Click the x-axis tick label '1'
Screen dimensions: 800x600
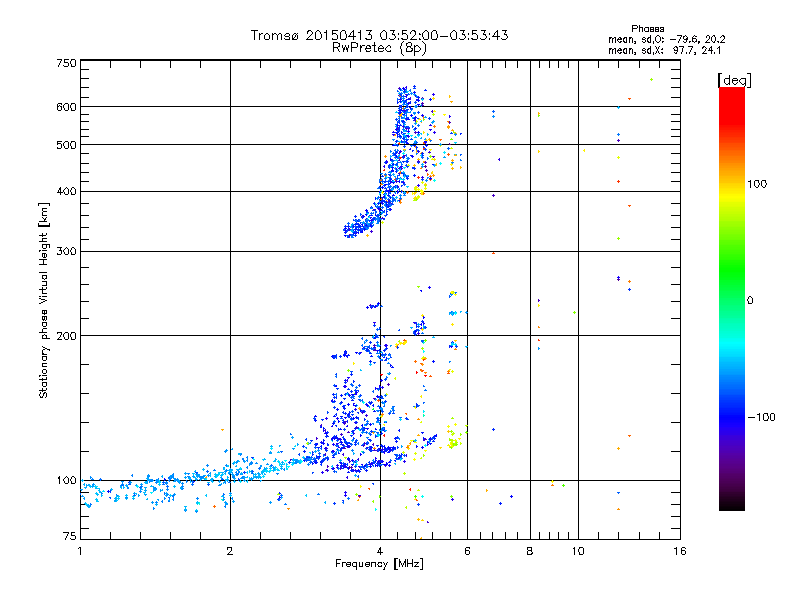point(80,551)
